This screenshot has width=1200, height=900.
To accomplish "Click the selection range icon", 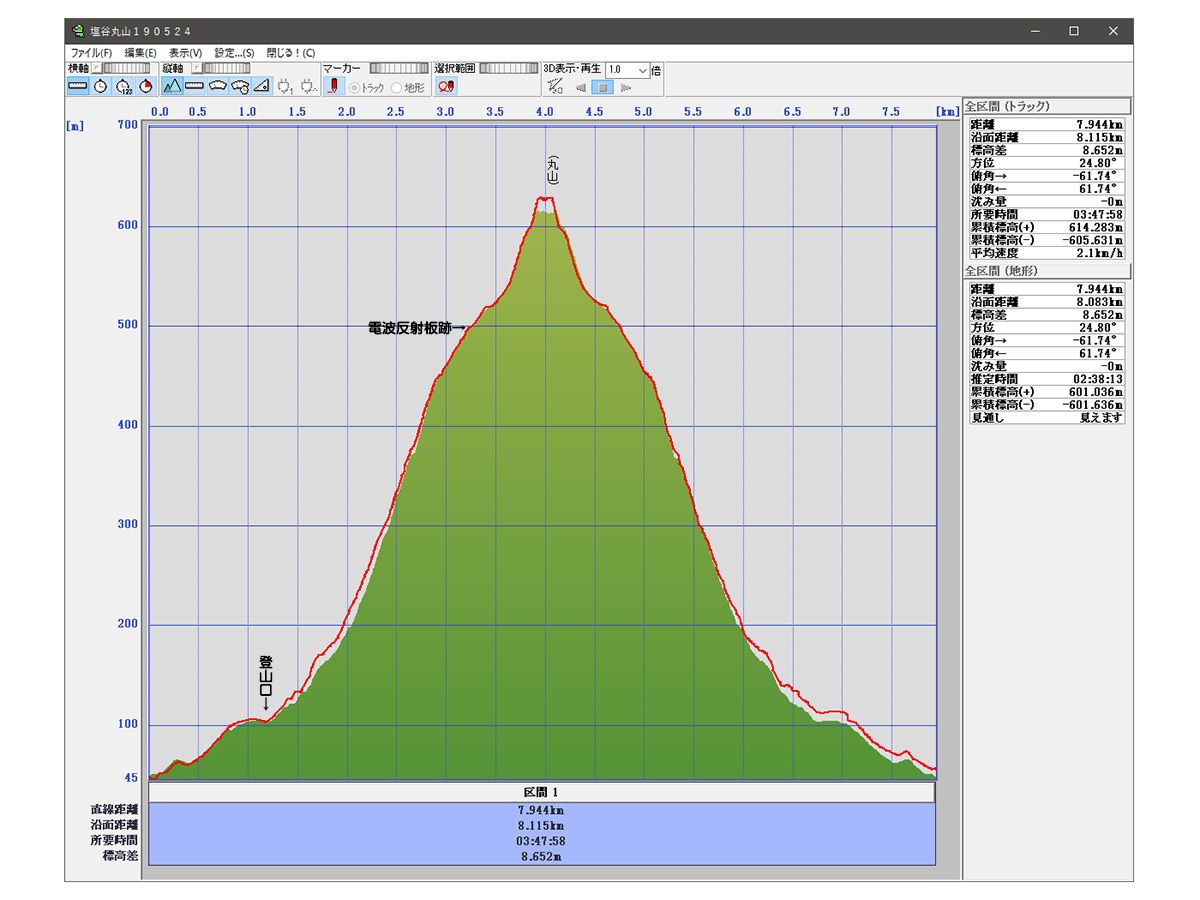I will [446, 87].
